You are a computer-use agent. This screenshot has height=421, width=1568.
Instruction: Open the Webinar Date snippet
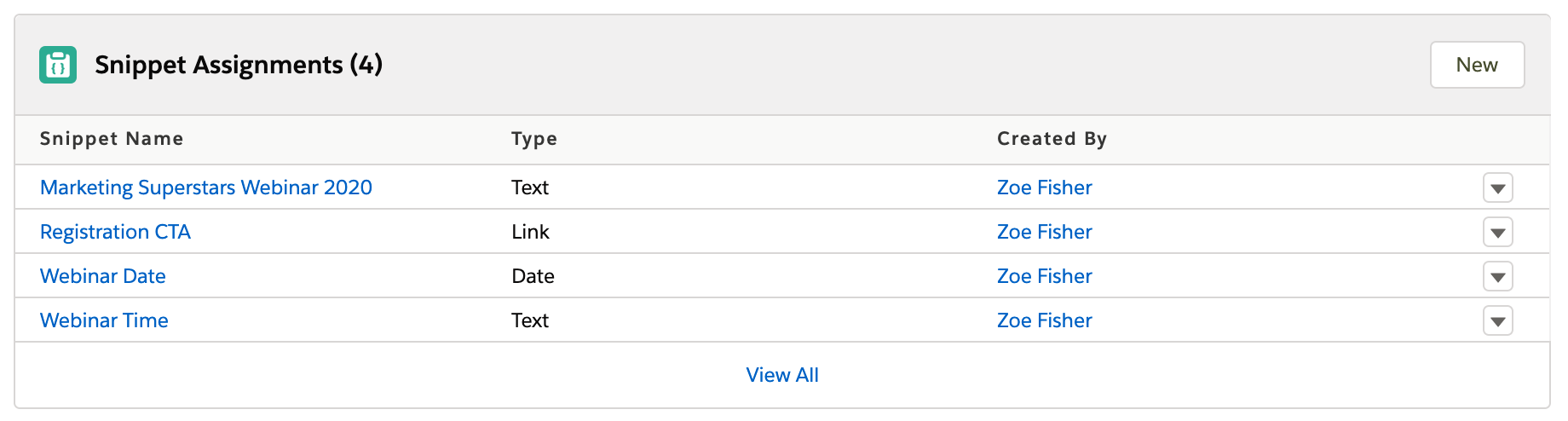[x=103, y=276]
